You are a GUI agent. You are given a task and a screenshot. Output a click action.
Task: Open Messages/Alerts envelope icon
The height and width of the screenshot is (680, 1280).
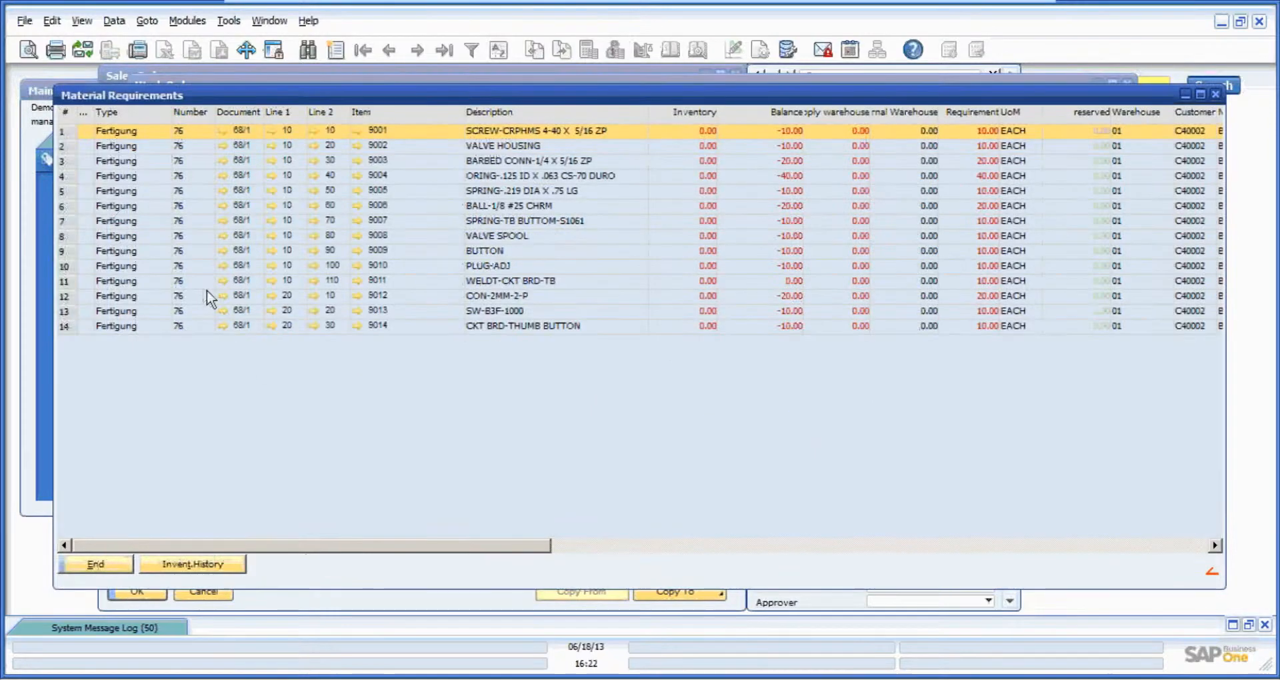[822, 50]
